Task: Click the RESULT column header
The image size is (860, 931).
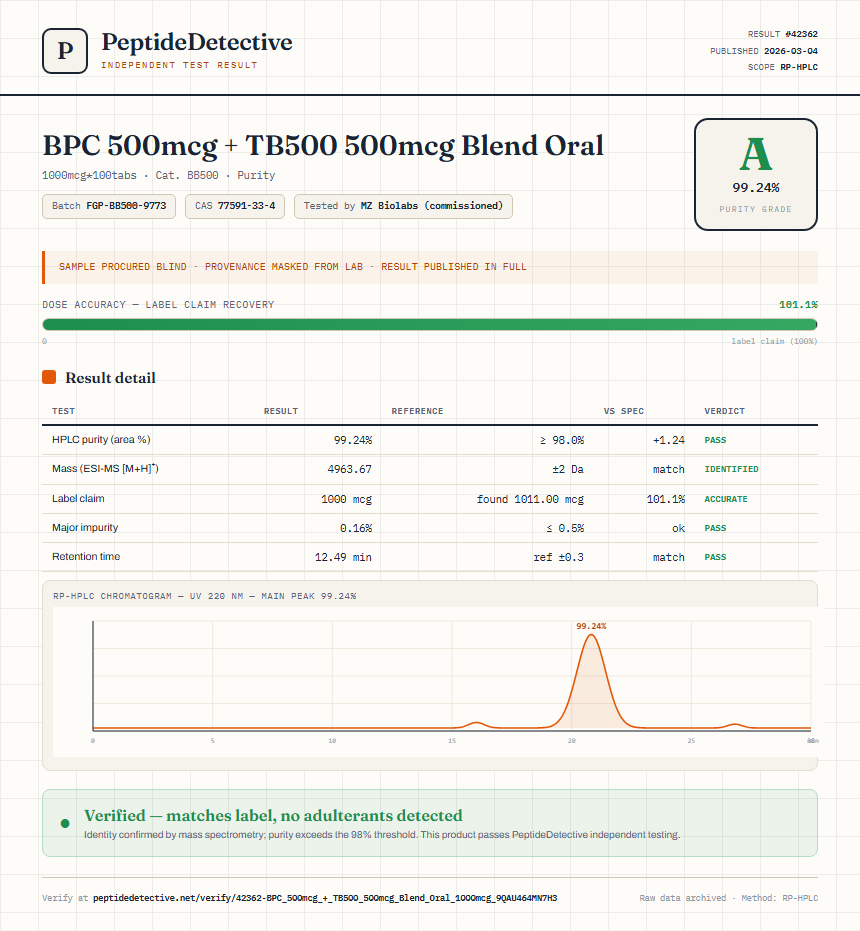Action: tap(281, 411)
